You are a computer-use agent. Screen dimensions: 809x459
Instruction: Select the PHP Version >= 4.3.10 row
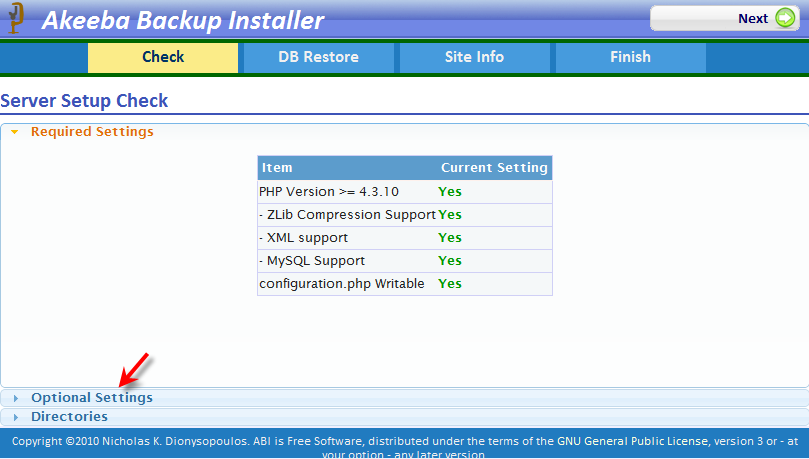(x=405, y=192)
